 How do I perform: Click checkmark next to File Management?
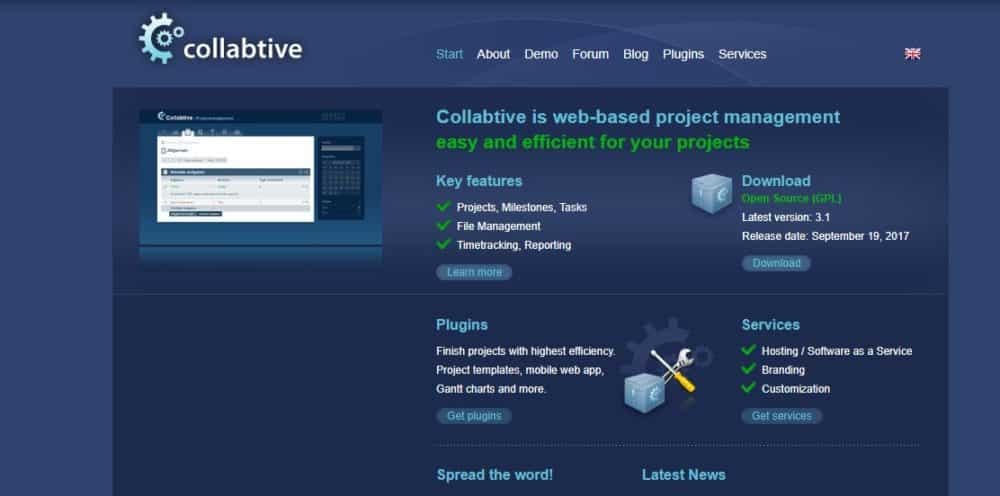(443, 226)
